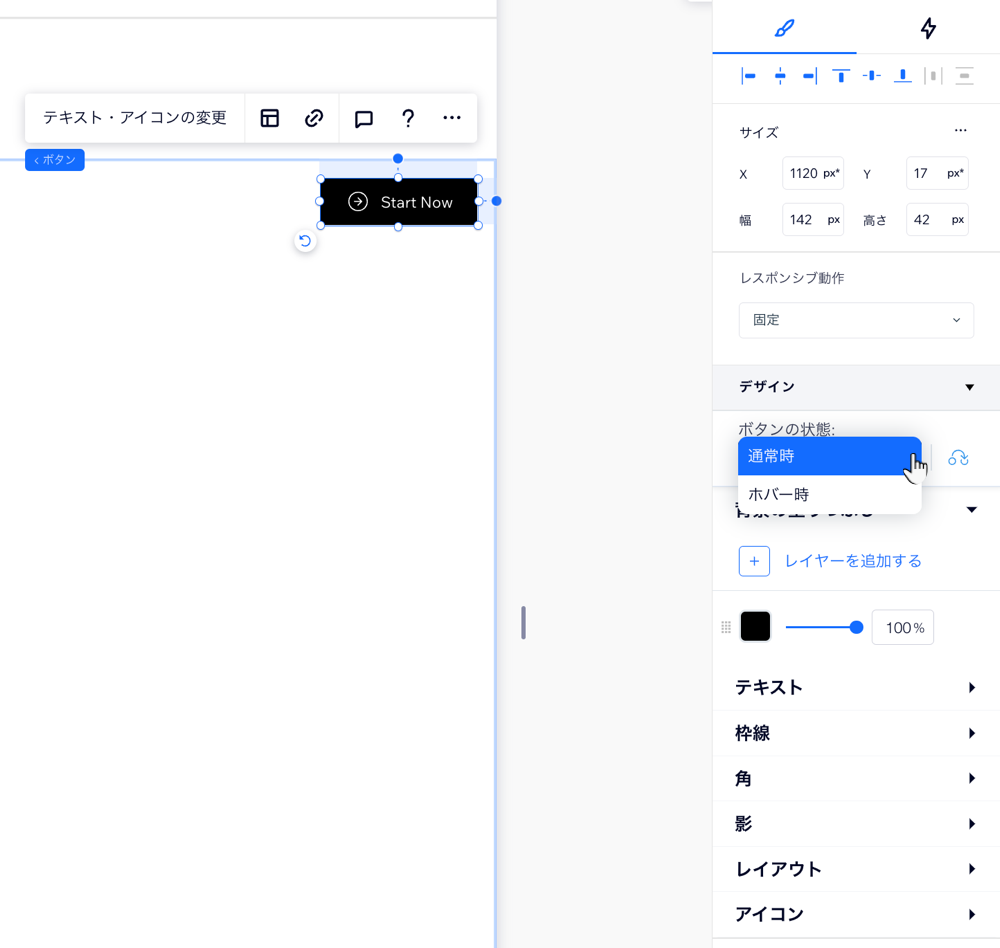Align the button to horizontal center
Viewport: 1000px width, 948px height.
click(x=779, y=76)
